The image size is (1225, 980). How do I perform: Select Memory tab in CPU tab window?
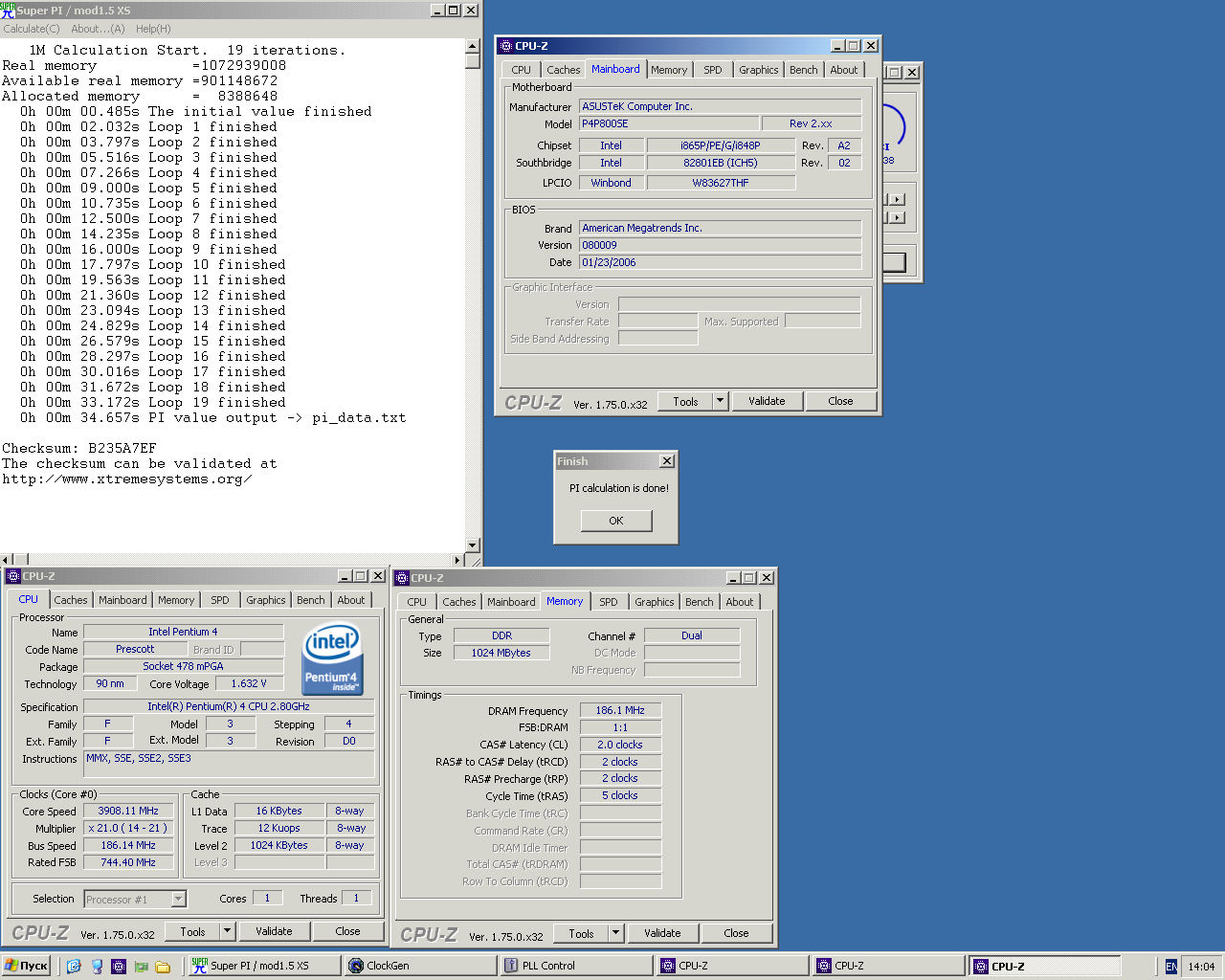point(175,600)
